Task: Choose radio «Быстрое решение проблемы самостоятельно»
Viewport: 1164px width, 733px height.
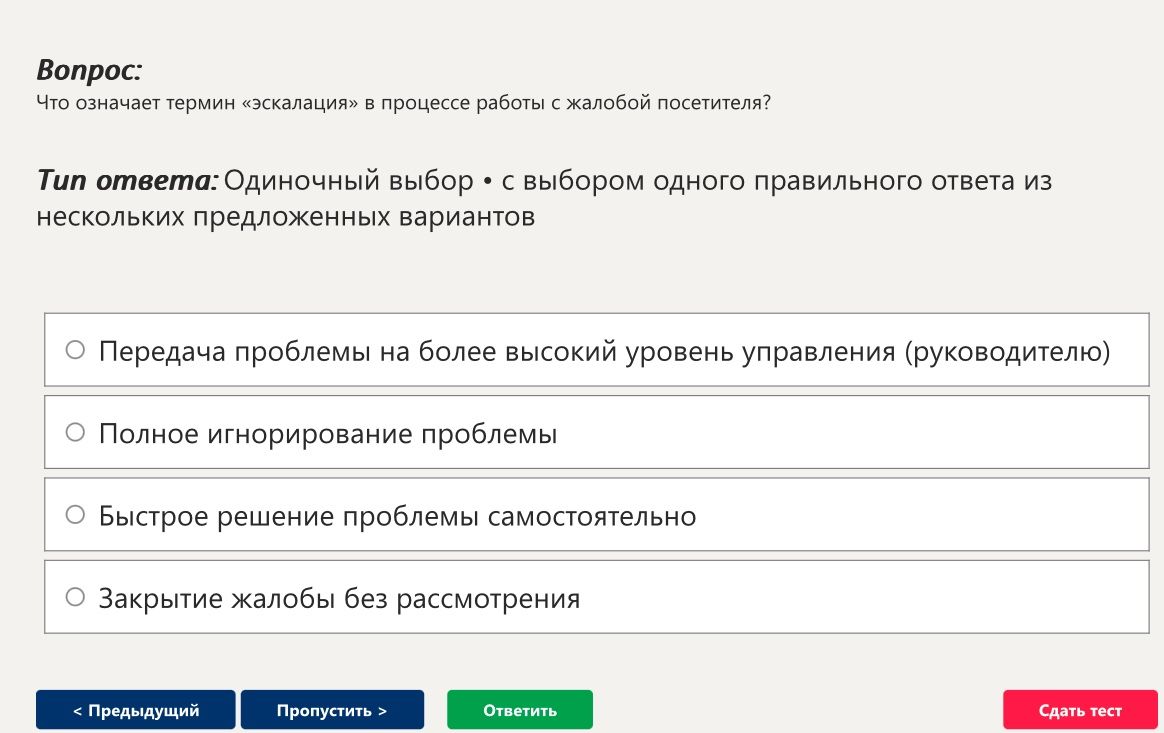Action: pyautogui.click(x=75, y=515)
